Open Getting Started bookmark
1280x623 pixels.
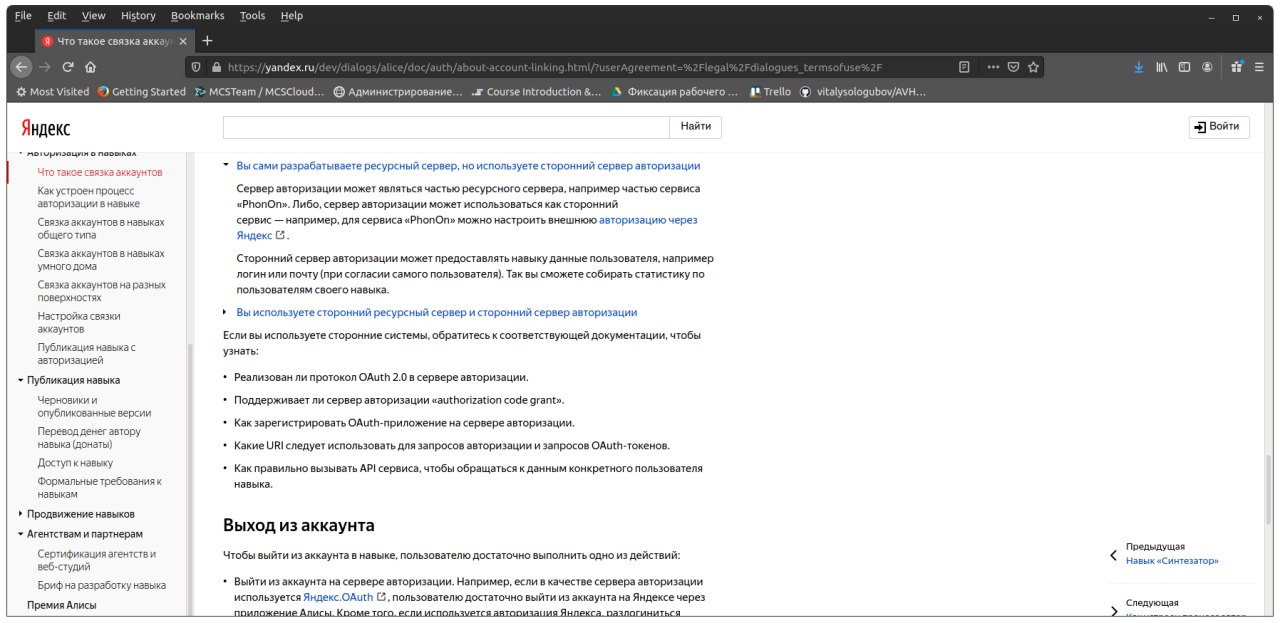pos(141,92)
